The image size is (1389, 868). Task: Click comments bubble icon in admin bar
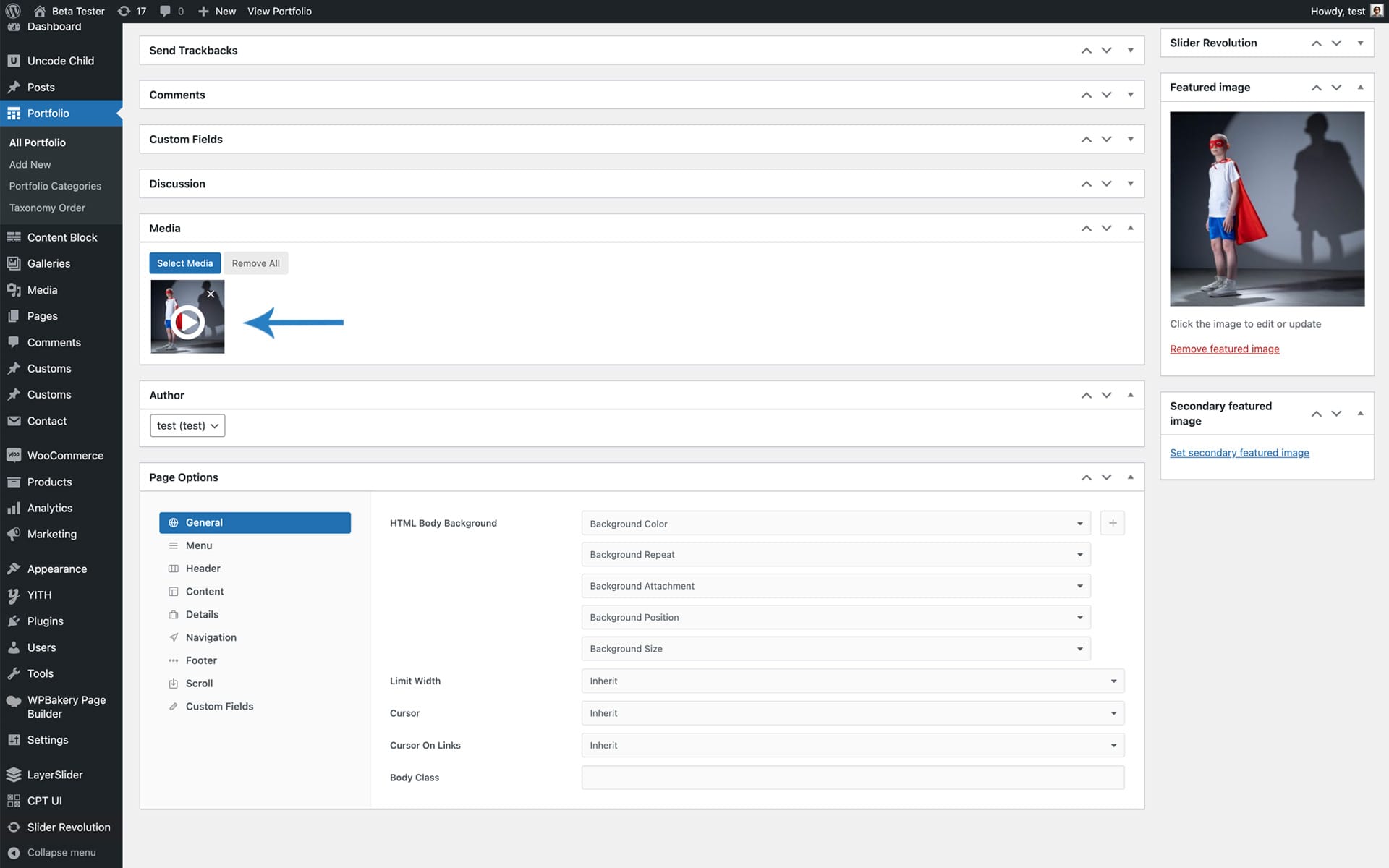click(166, 11)
